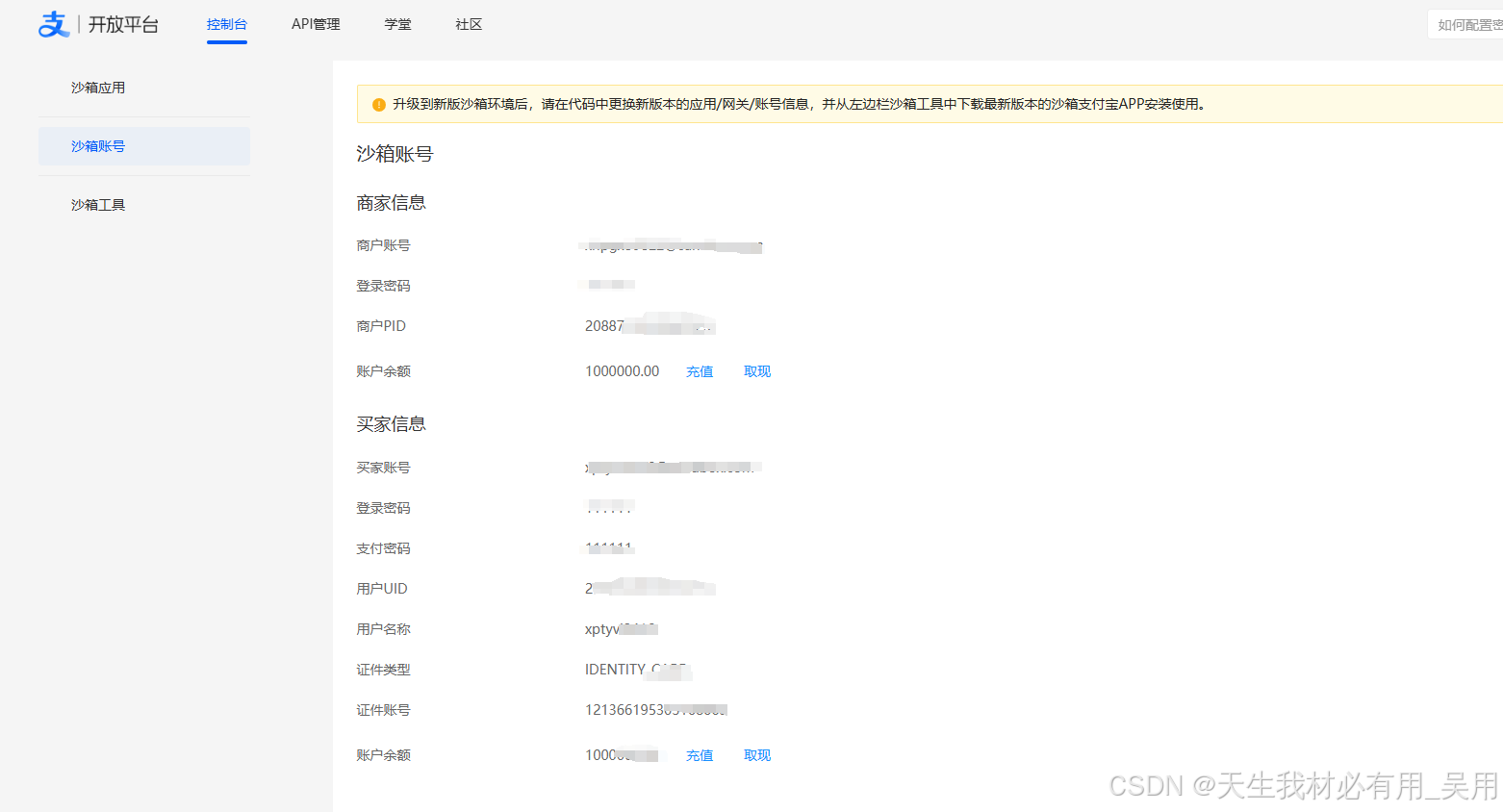Click 取现 link for buyer balance
1503x812 pixels.
tap(757, 755)
